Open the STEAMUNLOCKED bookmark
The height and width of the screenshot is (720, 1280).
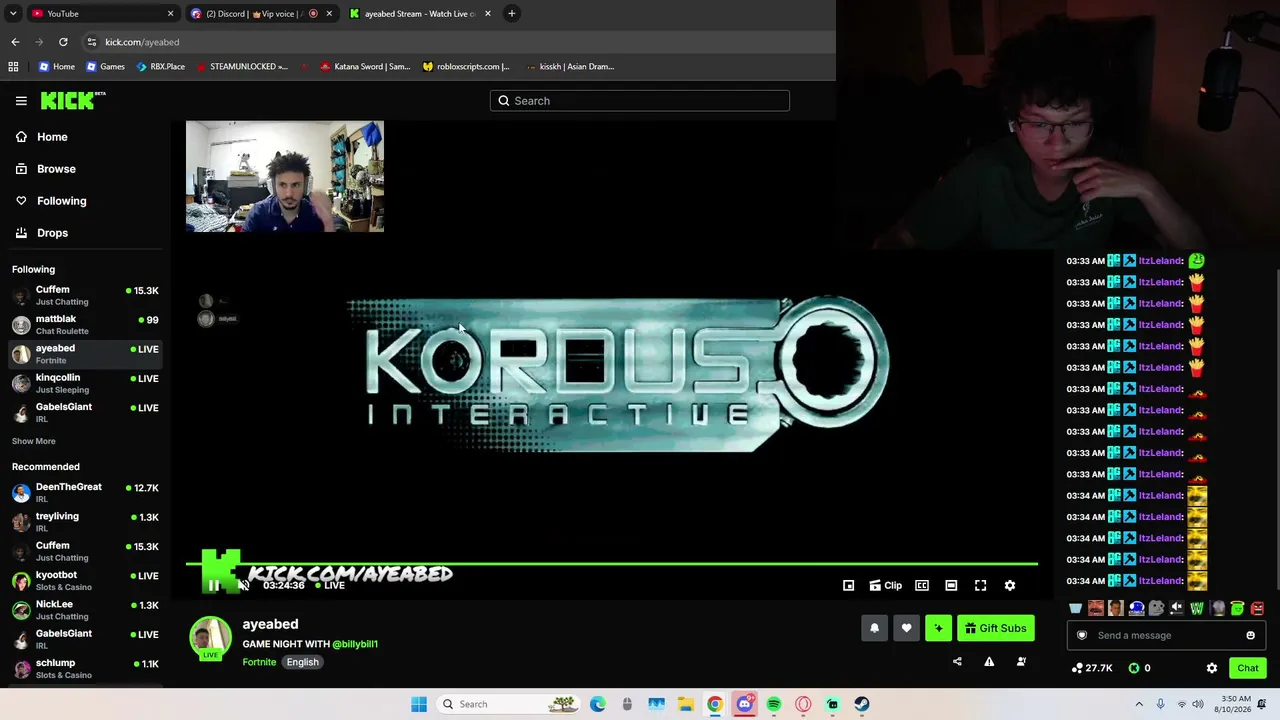(x=241, y=67)
